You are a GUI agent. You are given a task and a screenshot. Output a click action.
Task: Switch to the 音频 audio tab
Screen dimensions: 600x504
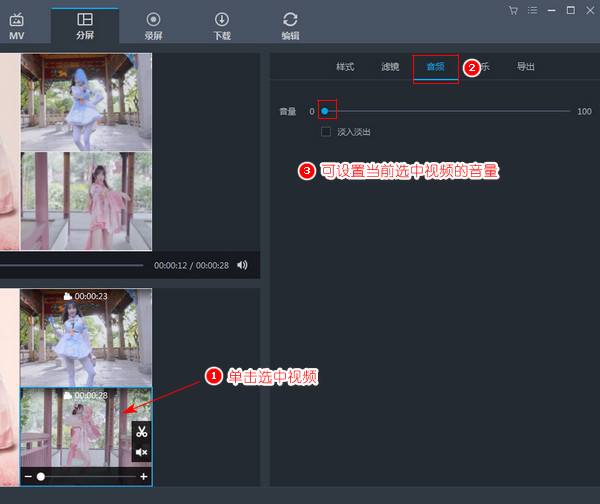click(x=435, y=67)
